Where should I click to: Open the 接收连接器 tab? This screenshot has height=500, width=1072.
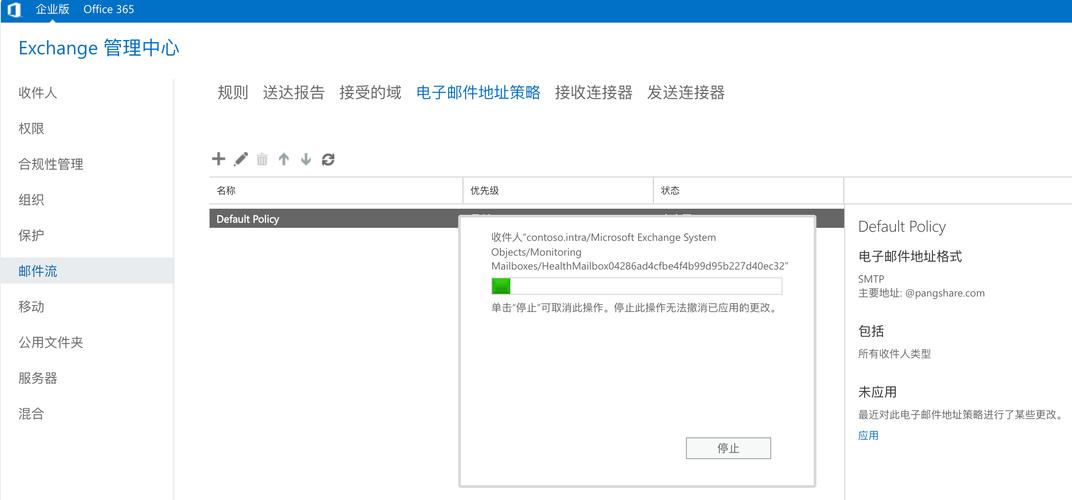[593, 92]
